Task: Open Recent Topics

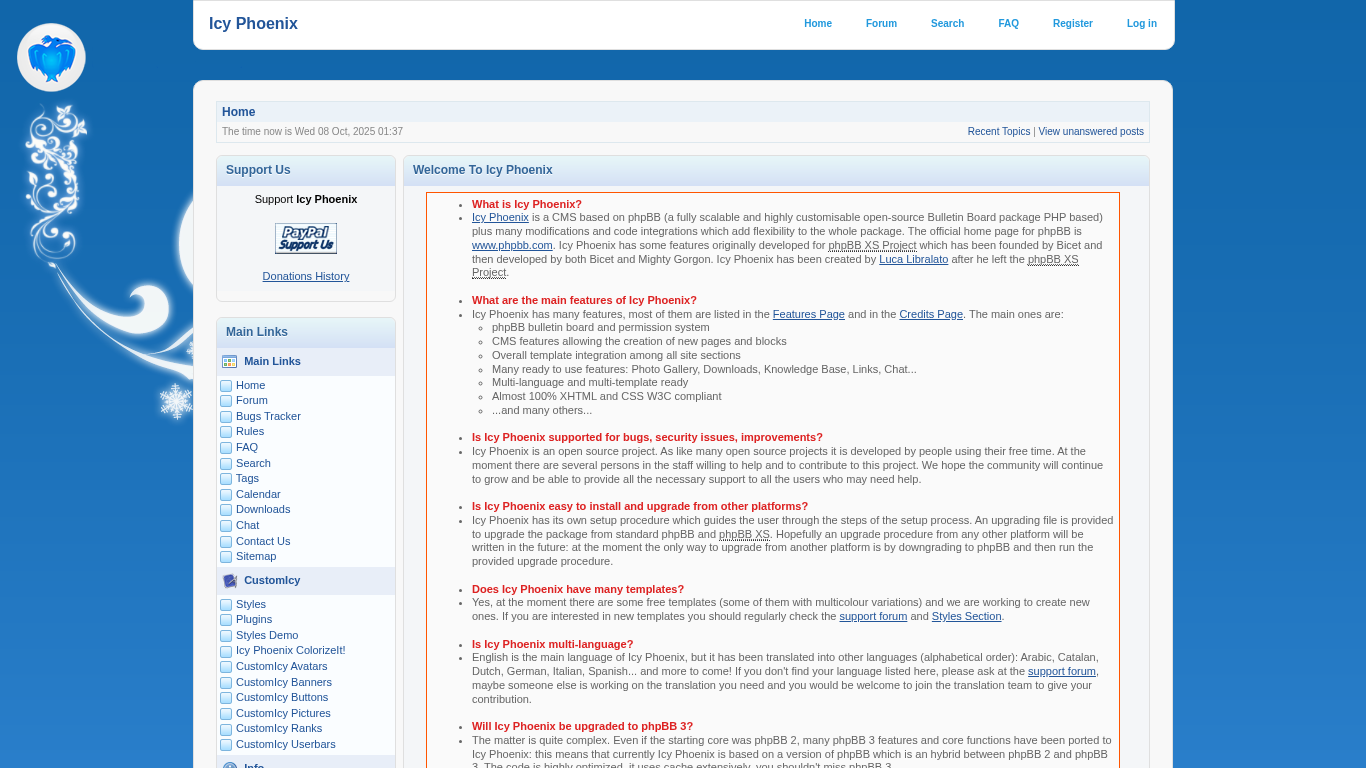Action: tap(999, 132)
